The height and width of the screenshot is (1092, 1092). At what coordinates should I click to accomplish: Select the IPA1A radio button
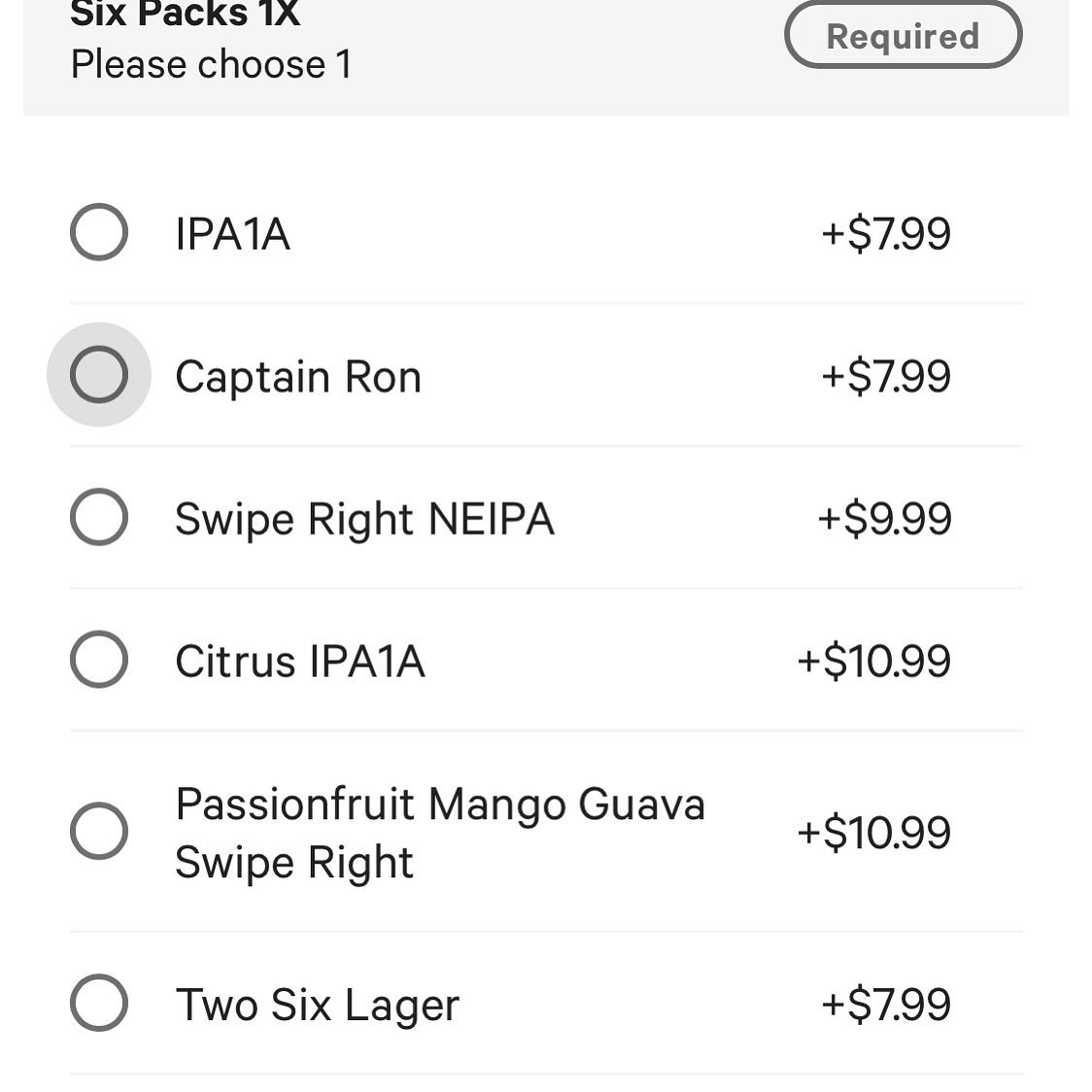coord(99,233)
